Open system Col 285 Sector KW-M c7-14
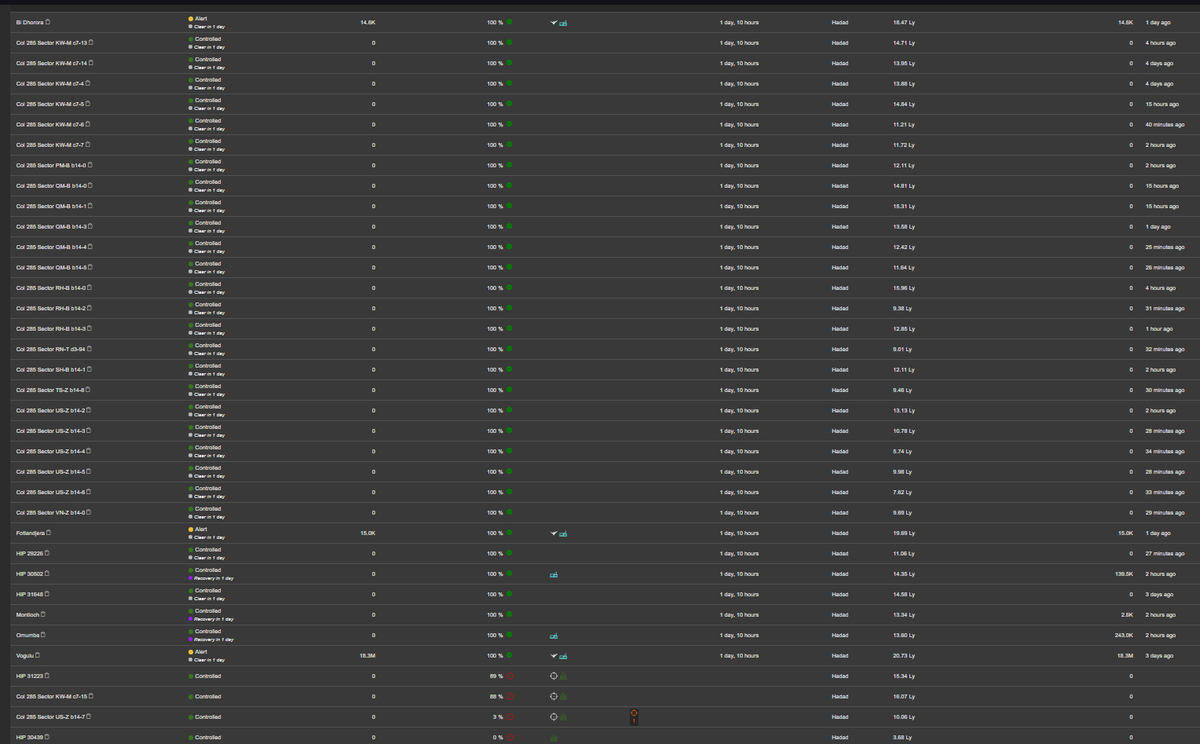1200x744 pixels. [x=52, y=63]
